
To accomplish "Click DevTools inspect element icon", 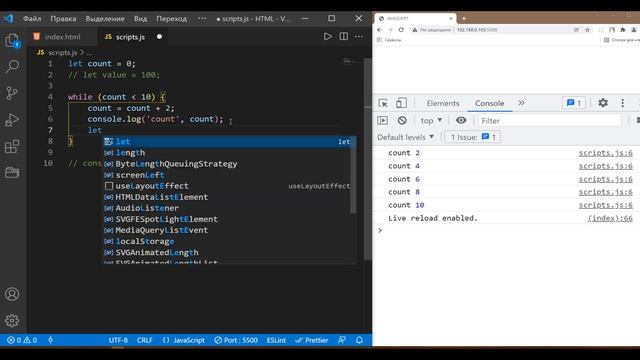I will click(x=383, y=103).
